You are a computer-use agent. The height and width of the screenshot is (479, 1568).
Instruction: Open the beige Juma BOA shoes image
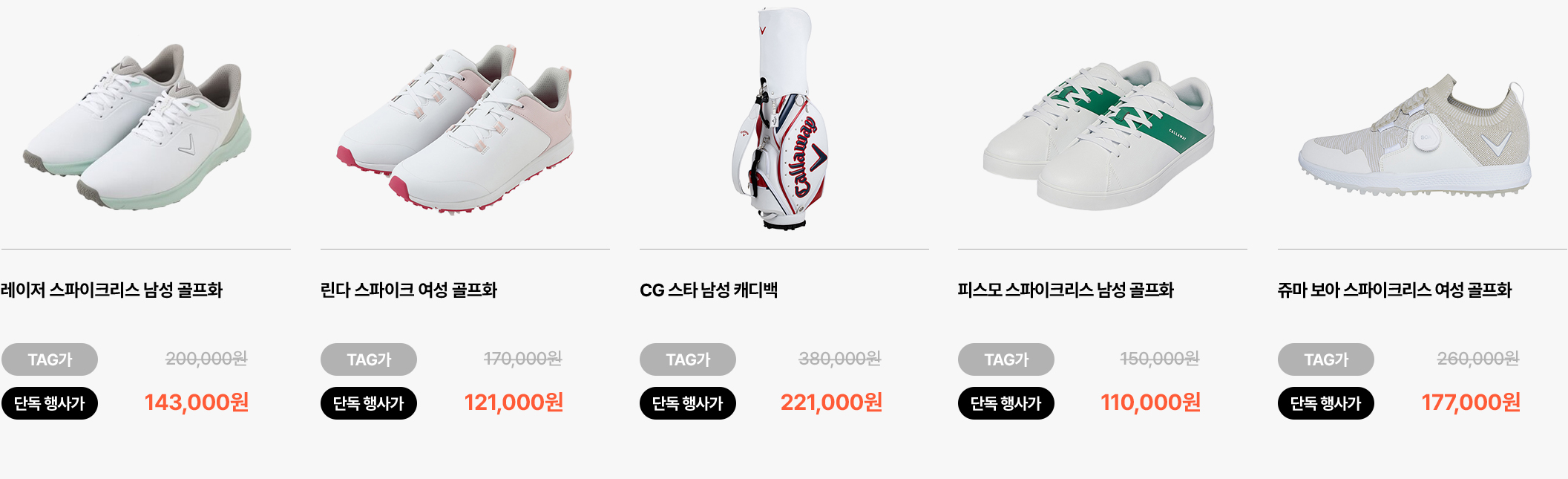tap(1414, 135)
